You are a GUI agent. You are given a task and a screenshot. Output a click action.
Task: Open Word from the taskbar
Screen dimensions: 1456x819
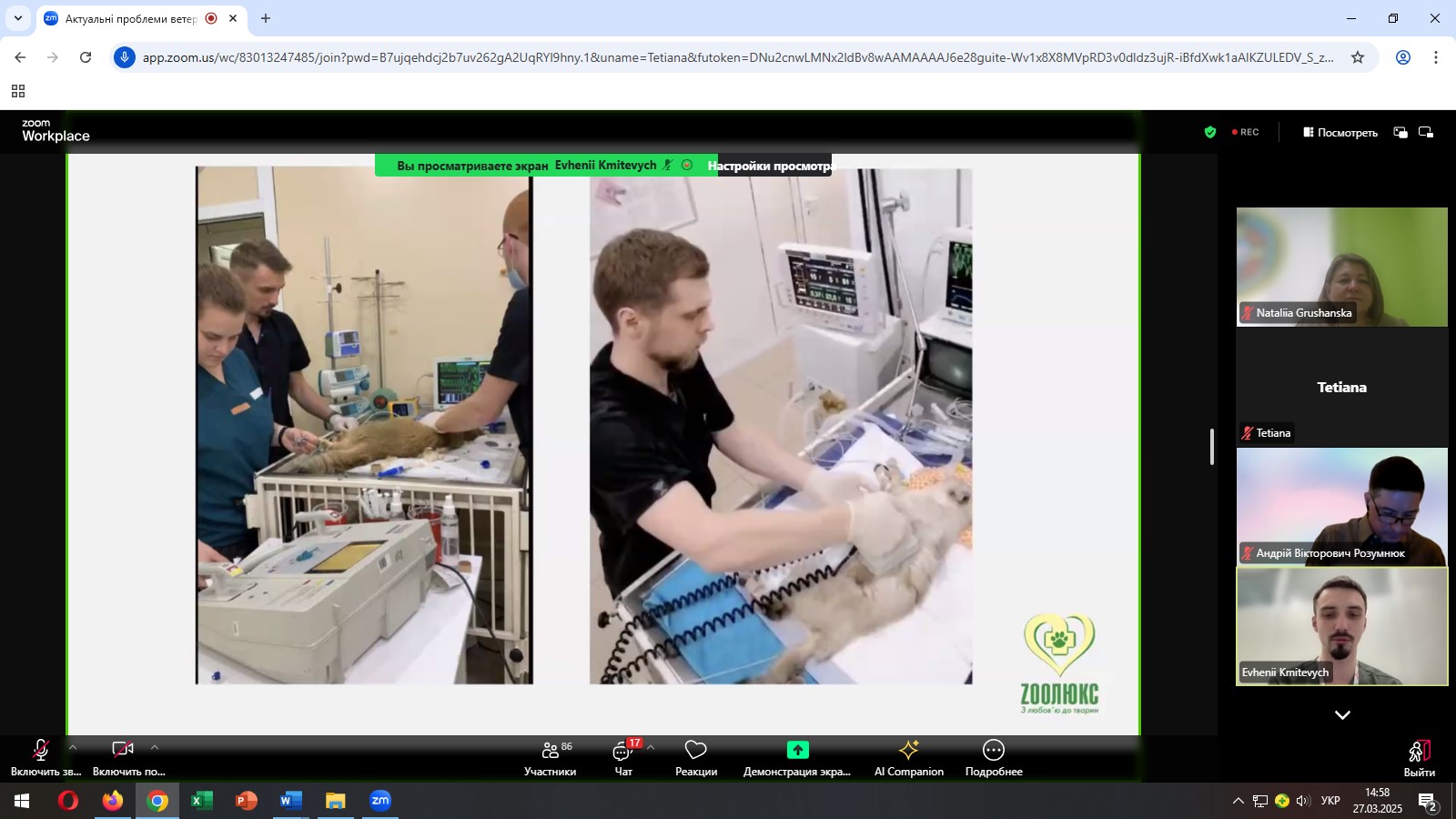click(291, 801)
